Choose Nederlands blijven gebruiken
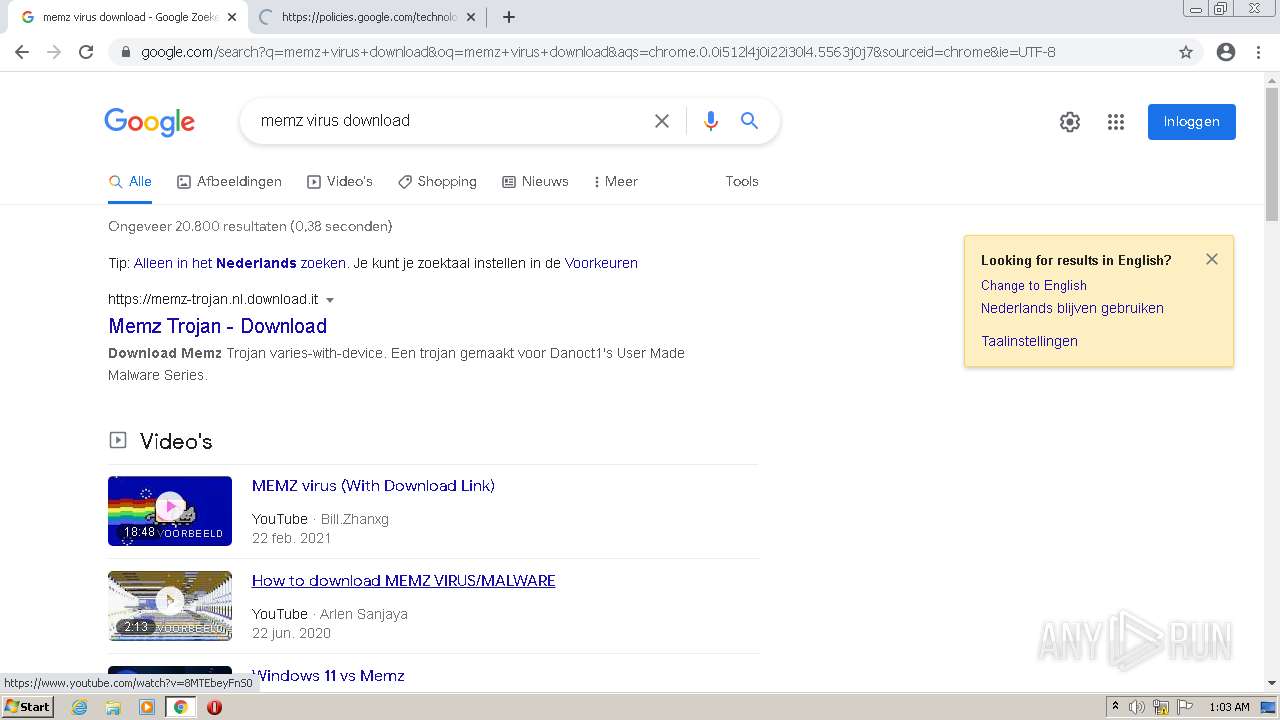 (x=1072, y=308)
